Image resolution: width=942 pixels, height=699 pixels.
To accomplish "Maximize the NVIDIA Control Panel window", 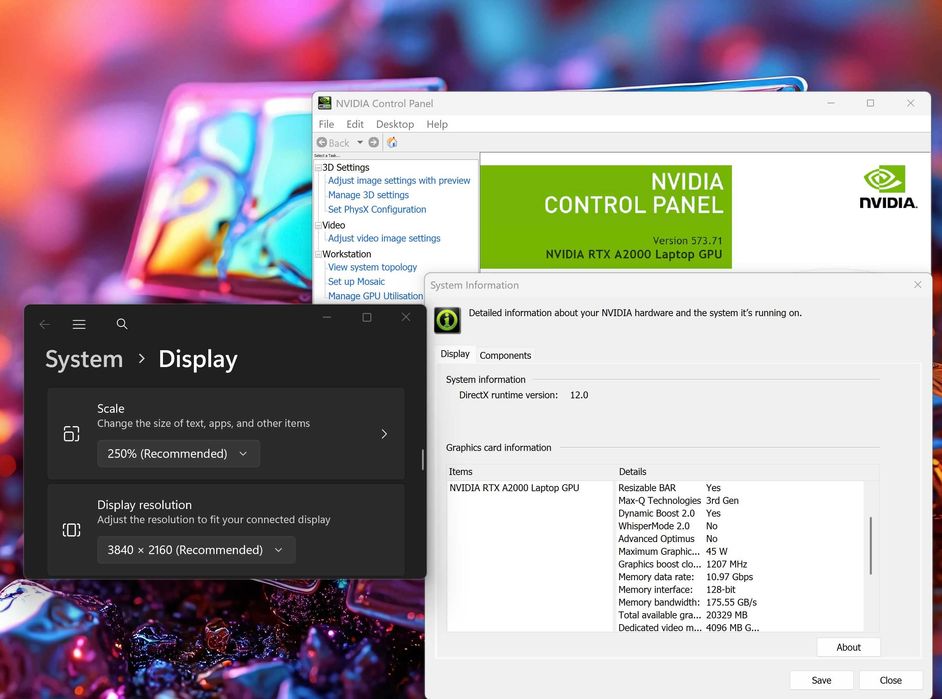I will pos(870,103).
